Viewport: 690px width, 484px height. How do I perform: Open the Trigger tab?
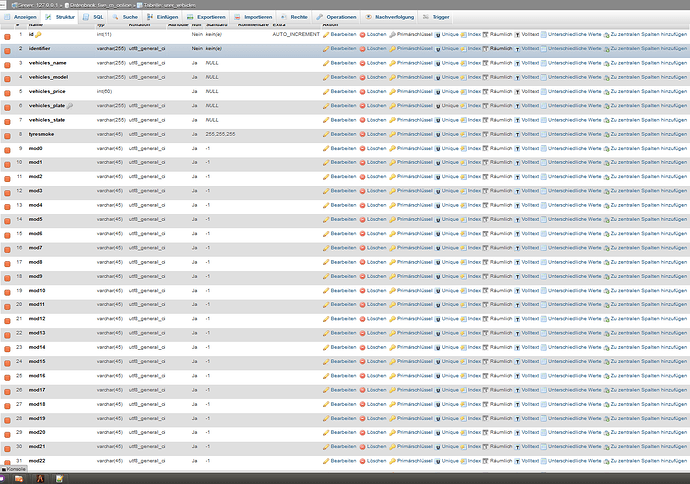[x=437, y=17]
